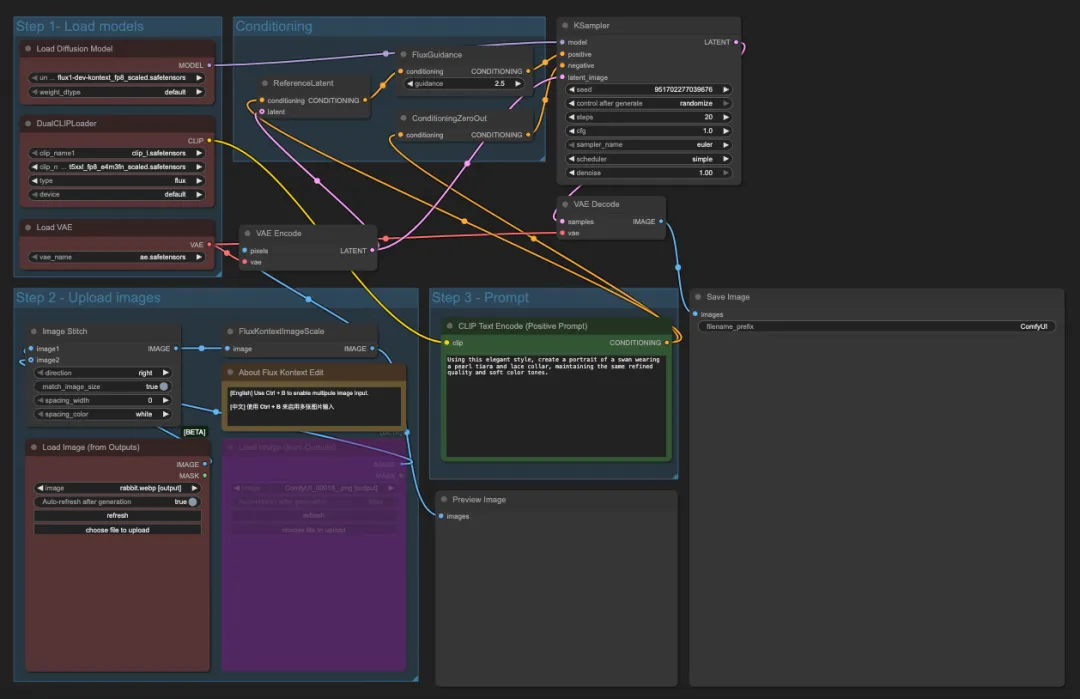Collapse the Preview Image node
Viewport: 1080px width, 699px height.
pyautogui.click(x=444, y=500)
